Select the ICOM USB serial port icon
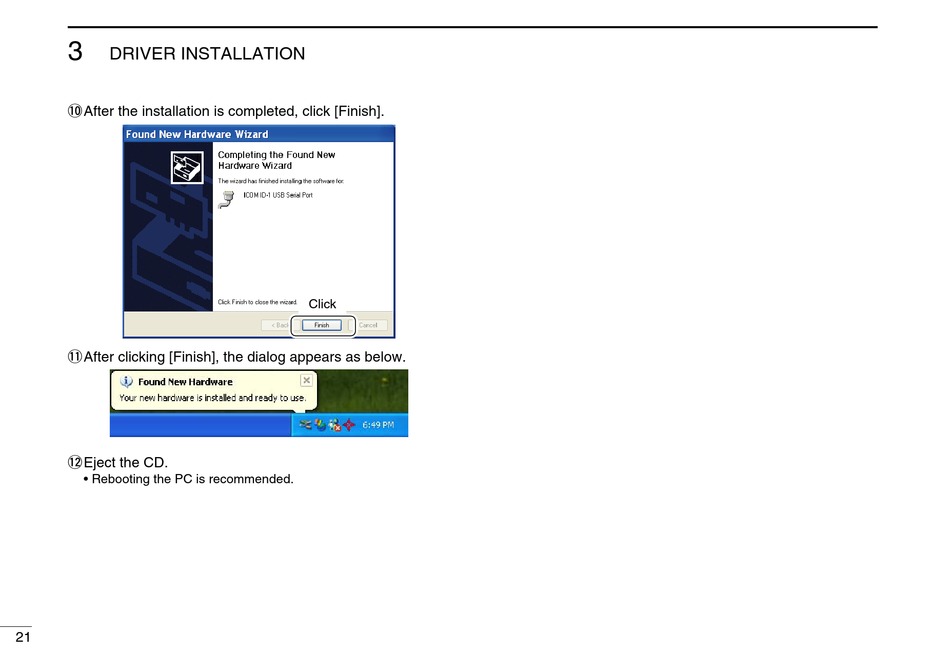 pos(226,198)
